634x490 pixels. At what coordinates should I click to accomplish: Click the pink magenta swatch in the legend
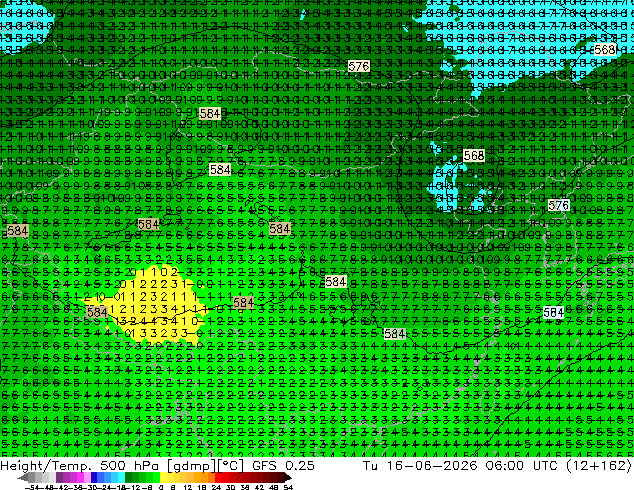[x=80, y=478]
